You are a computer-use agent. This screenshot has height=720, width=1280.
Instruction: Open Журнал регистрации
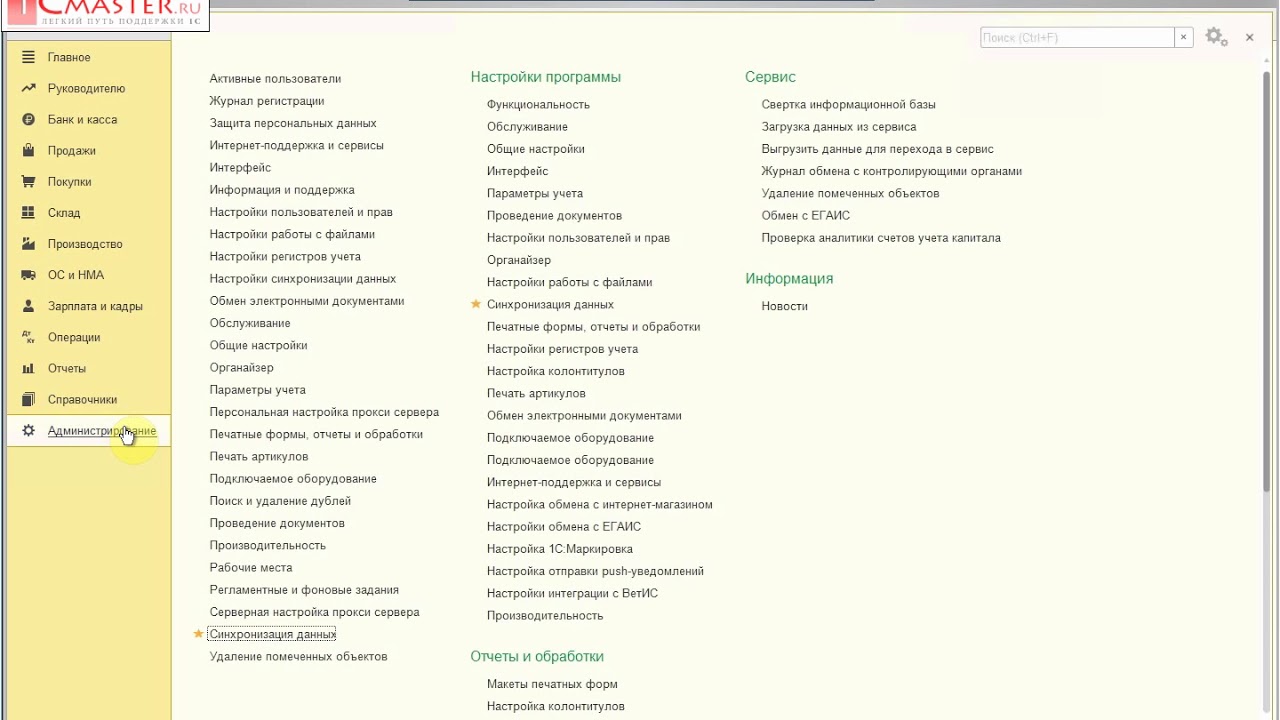click(266, 100)
